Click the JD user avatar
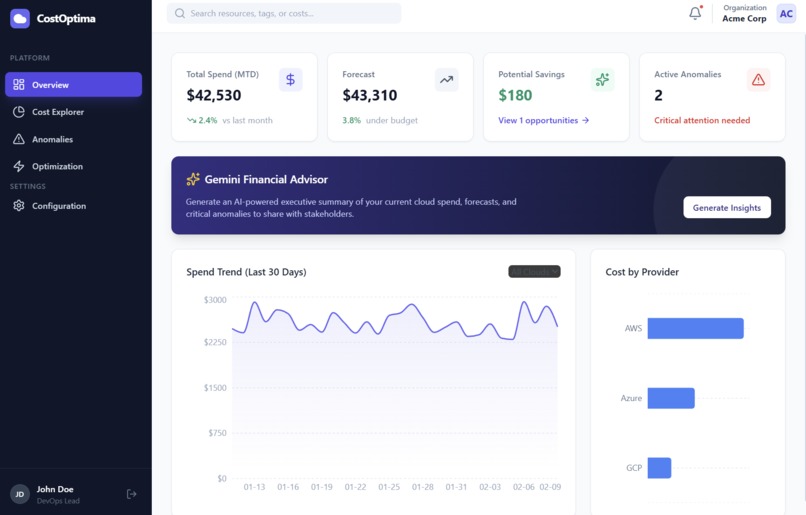This screenshot has height=515, width=806. 20,494
